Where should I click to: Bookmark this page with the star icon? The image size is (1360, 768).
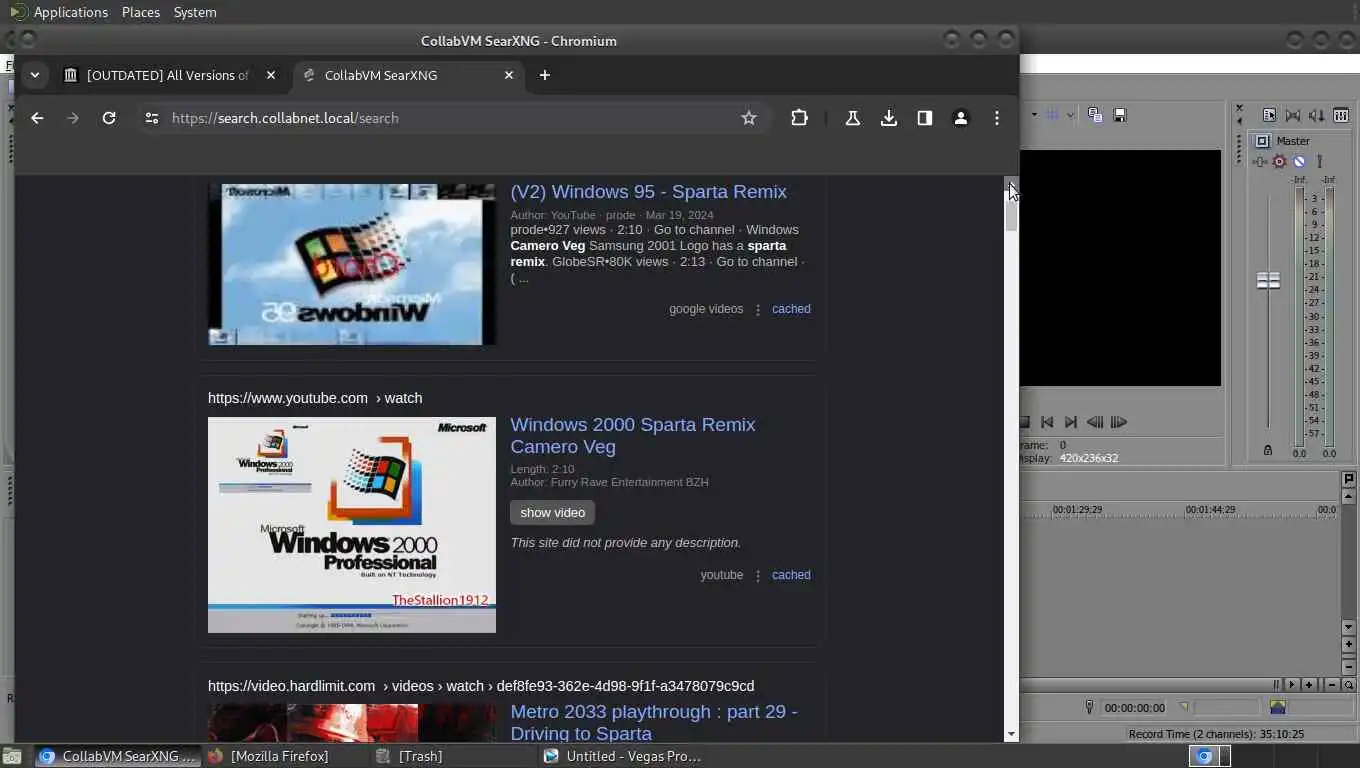coord(749,118)
